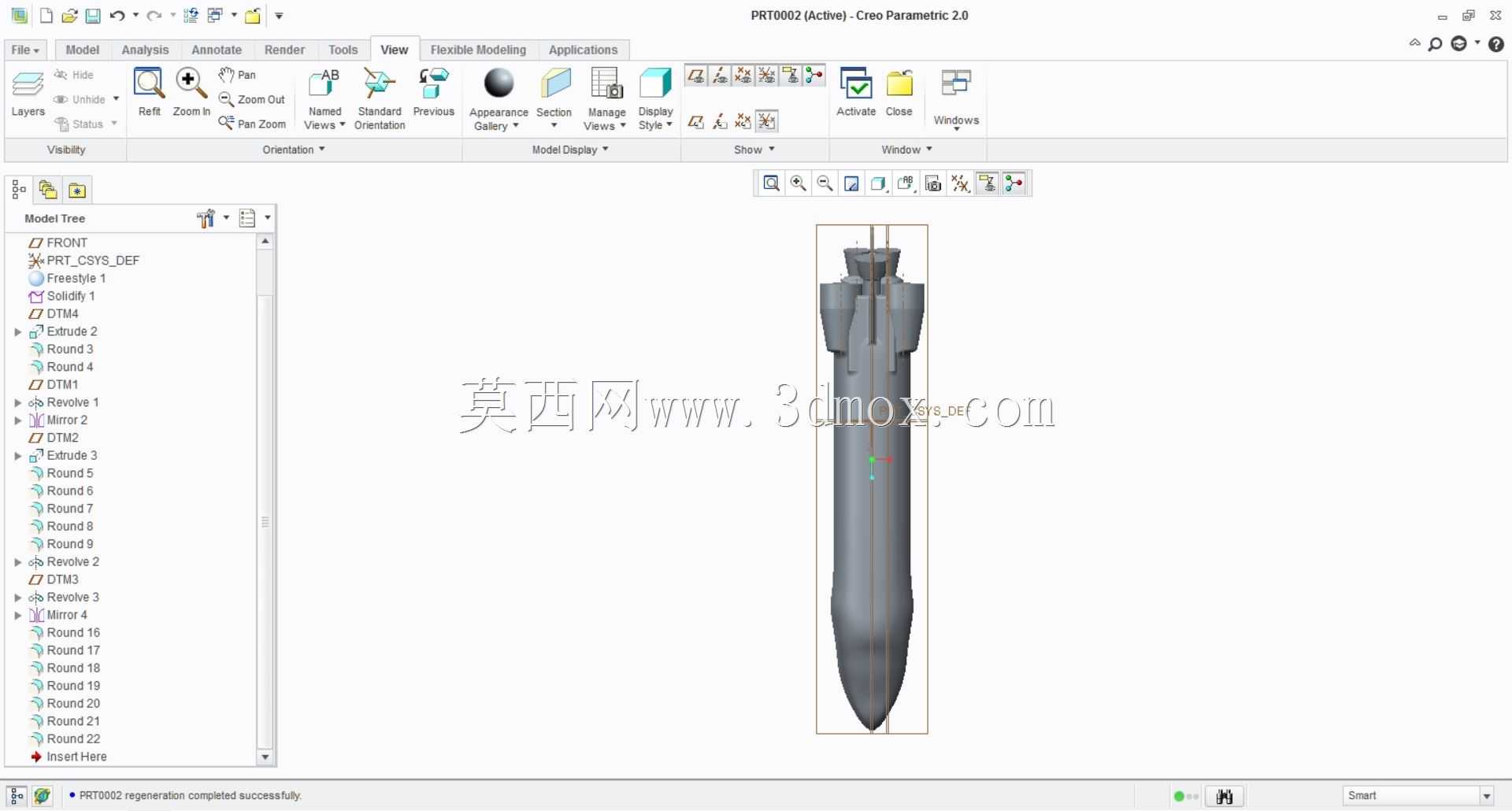
Task: Click the Close window folder icon
Action: click(899, 93)
